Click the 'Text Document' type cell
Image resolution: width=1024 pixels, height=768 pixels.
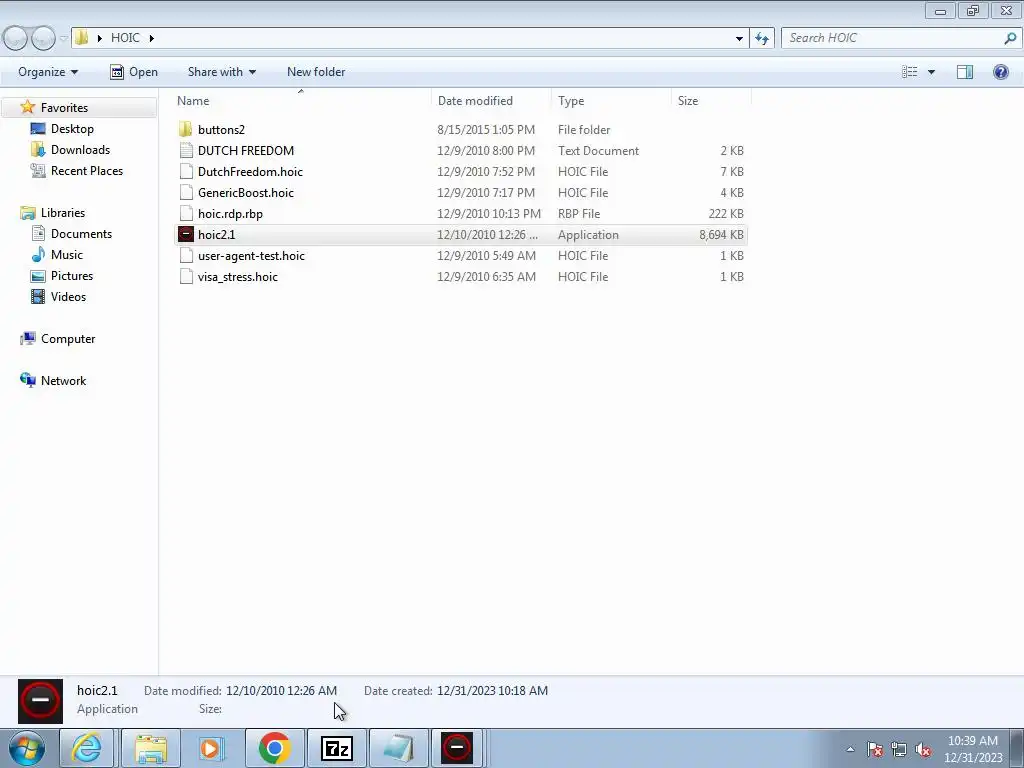[x=598, y=151]
